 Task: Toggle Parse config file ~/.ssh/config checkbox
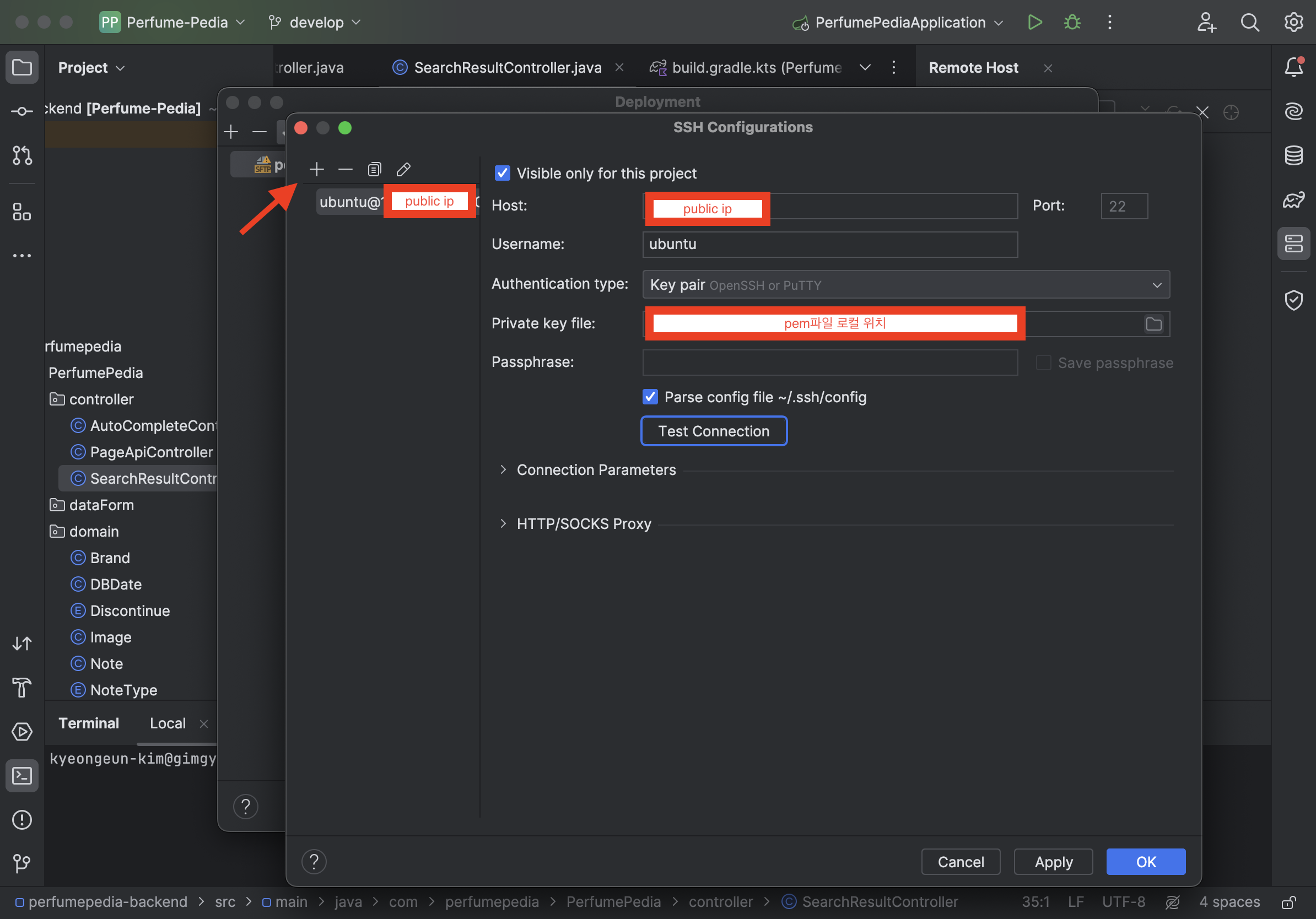[649, 397]
